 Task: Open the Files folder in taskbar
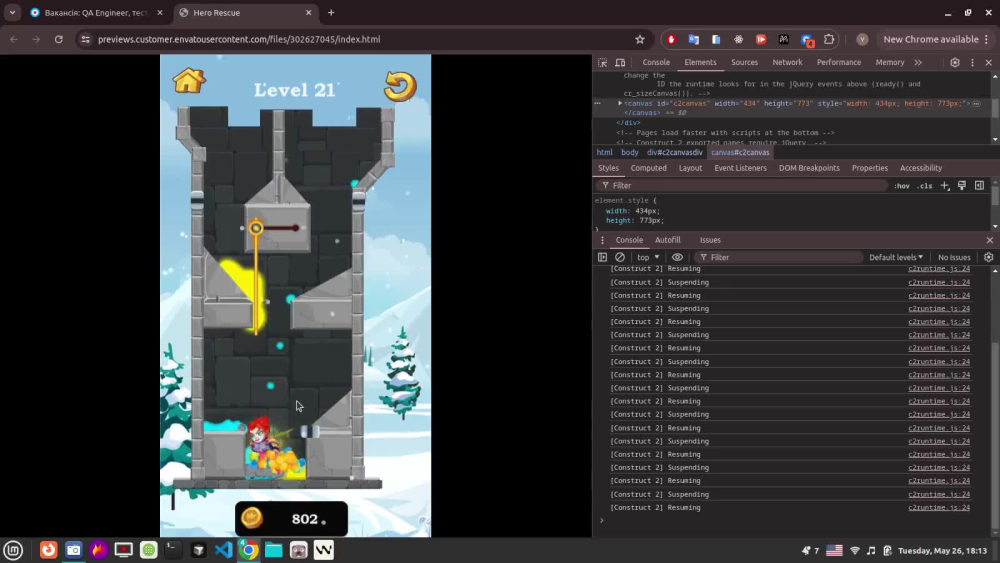(x=274, y=550)
